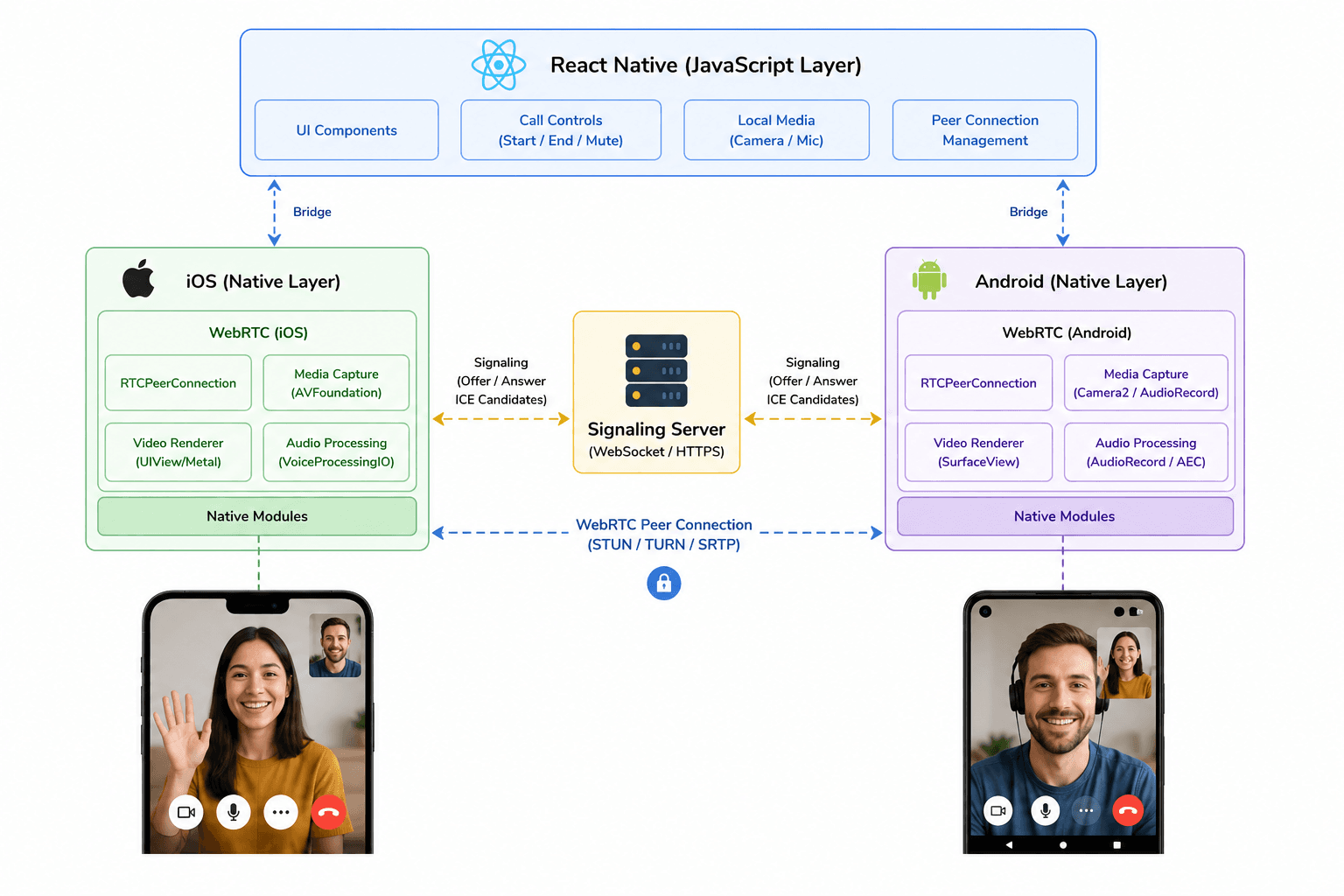Image resolution: width=1344 pixels, height=896 pixels.
Task: Click Audio Processing (VoiceProcessingIO) box
Action: click(x=336, y=452)
